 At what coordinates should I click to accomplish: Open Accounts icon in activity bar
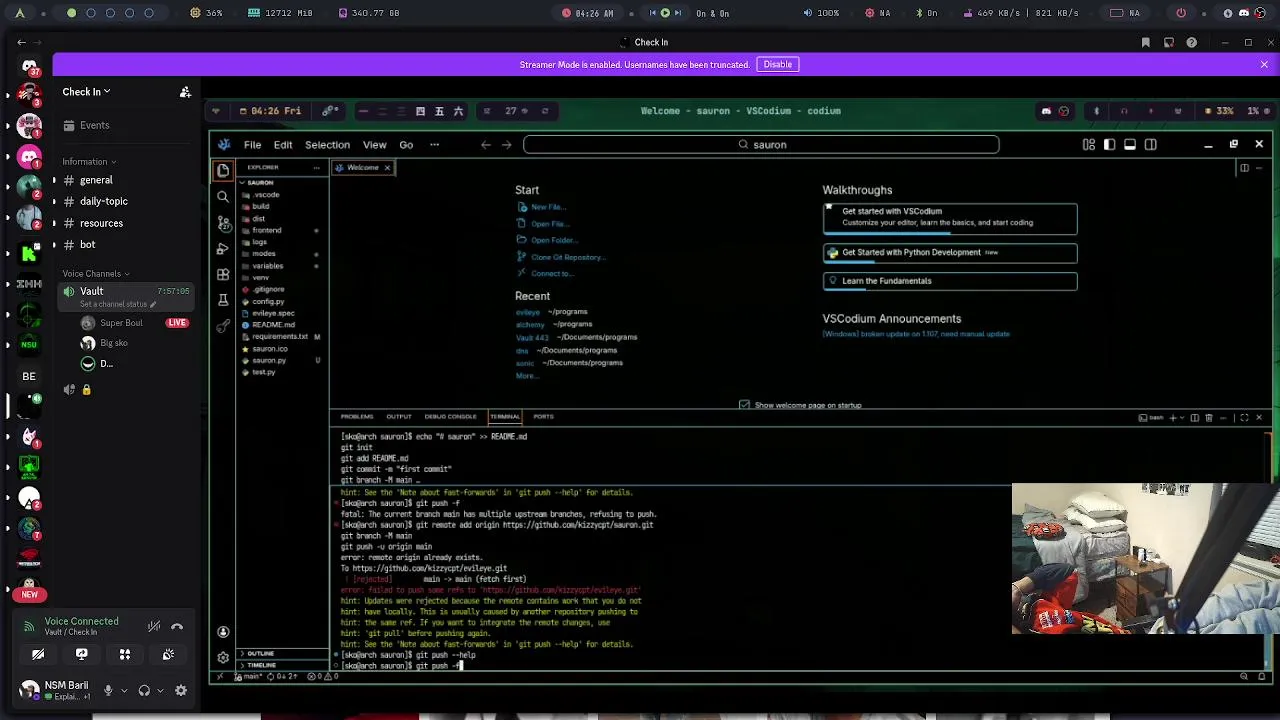[x=223, y=632]
